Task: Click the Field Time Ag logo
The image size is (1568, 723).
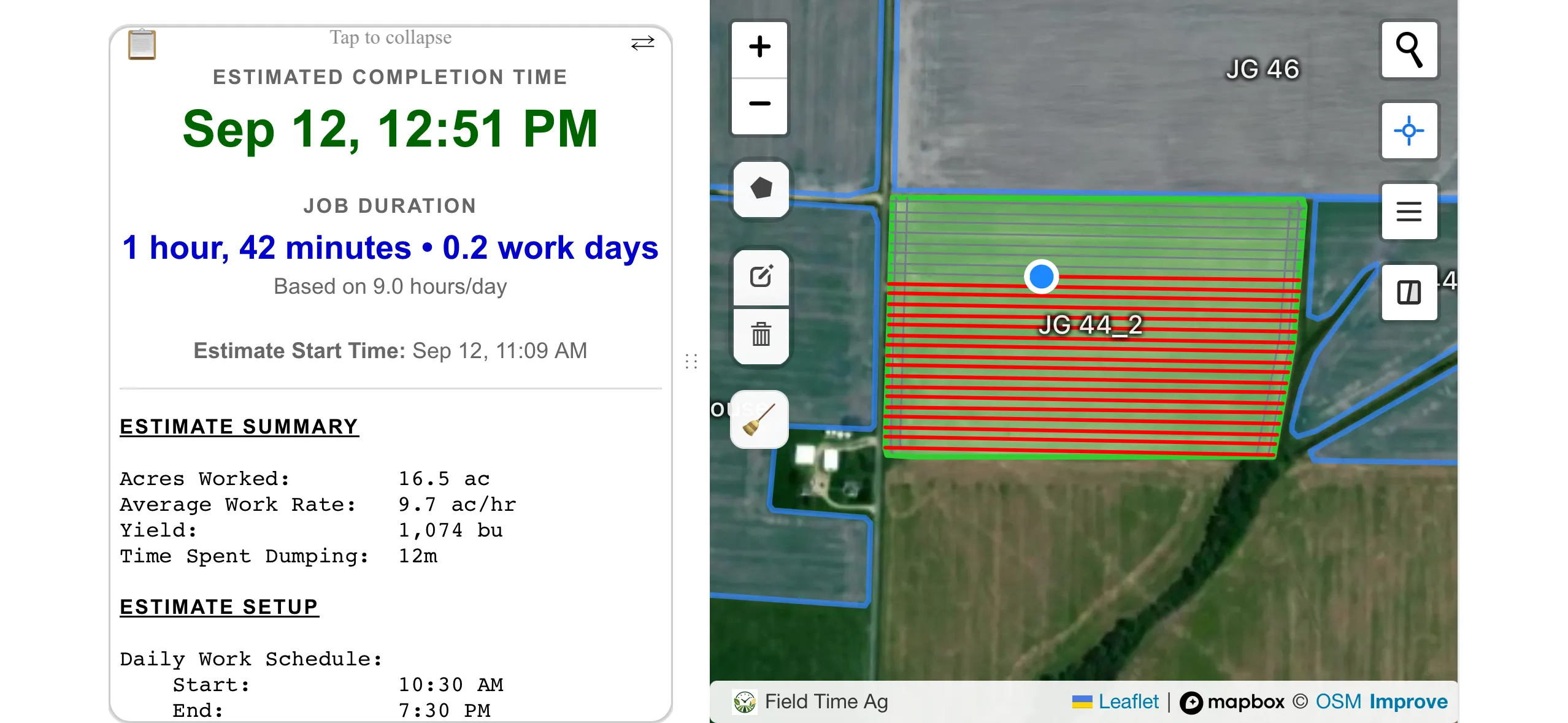Action: tap(744, 702)
